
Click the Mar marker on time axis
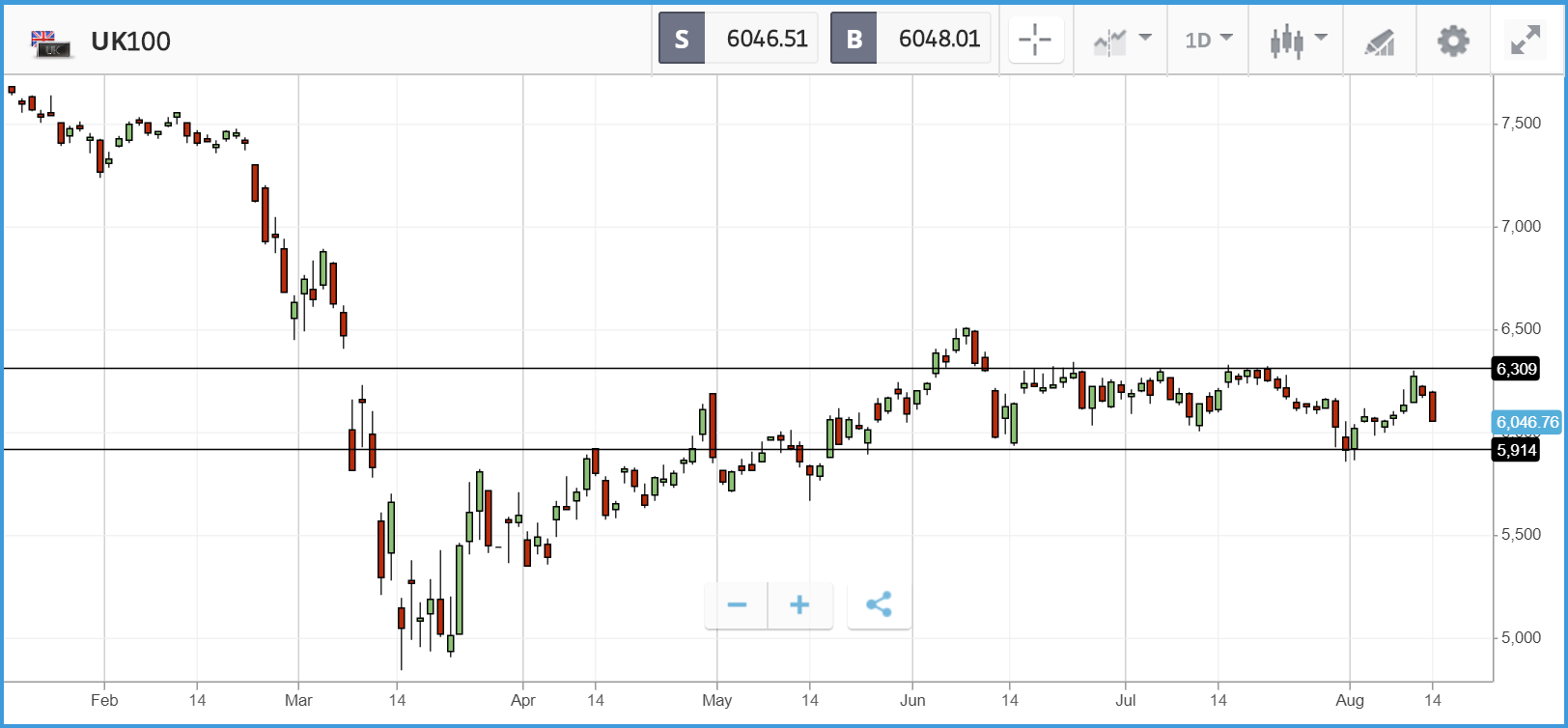tap(298, 700)
